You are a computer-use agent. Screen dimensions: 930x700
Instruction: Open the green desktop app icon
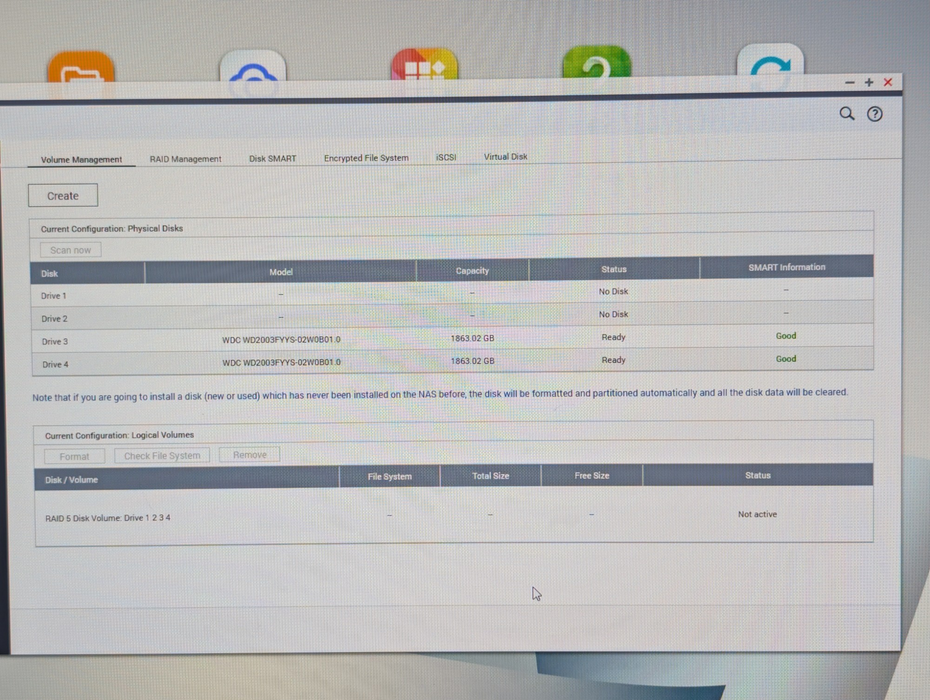(x=597, y=62)
